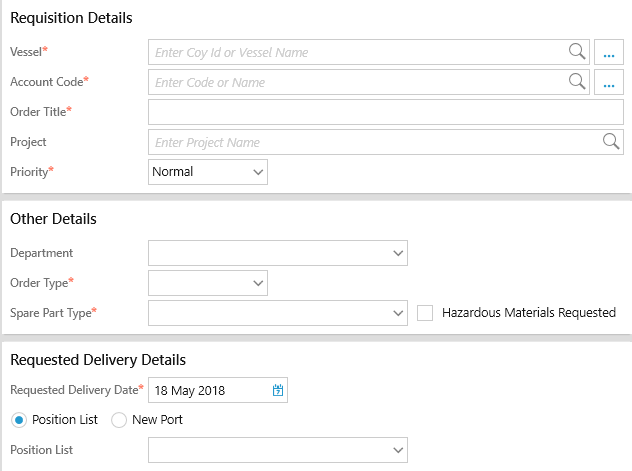Click the Requisition Details section heading

pyautogui.click(x=71, y=18)
